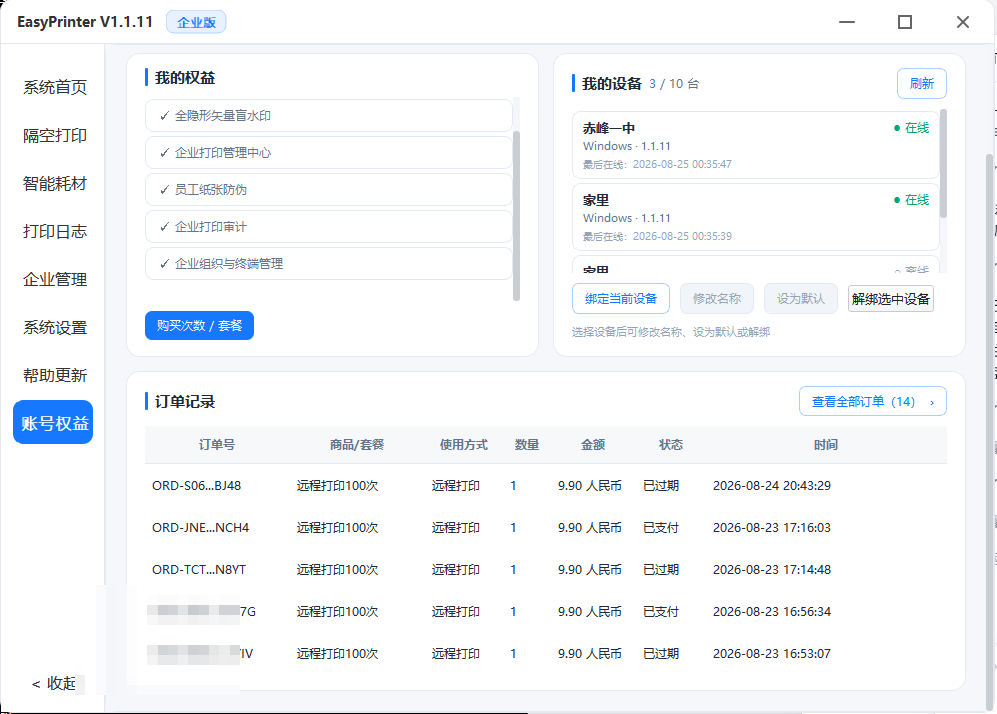Screen dimensions: 997x714
Task: Close the EasyPrinter window
Action: [963, 22]
